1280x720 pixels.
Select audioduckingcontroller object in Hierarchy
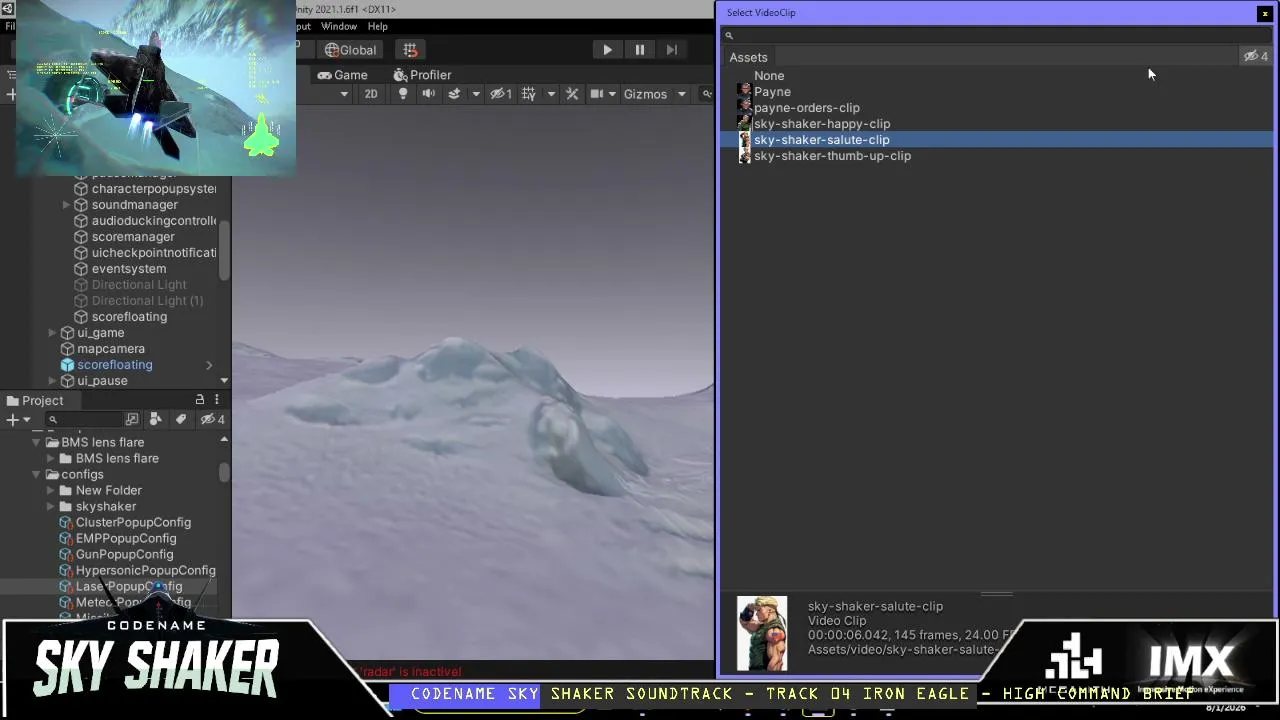pyautogui.click(x=154, y=221)
